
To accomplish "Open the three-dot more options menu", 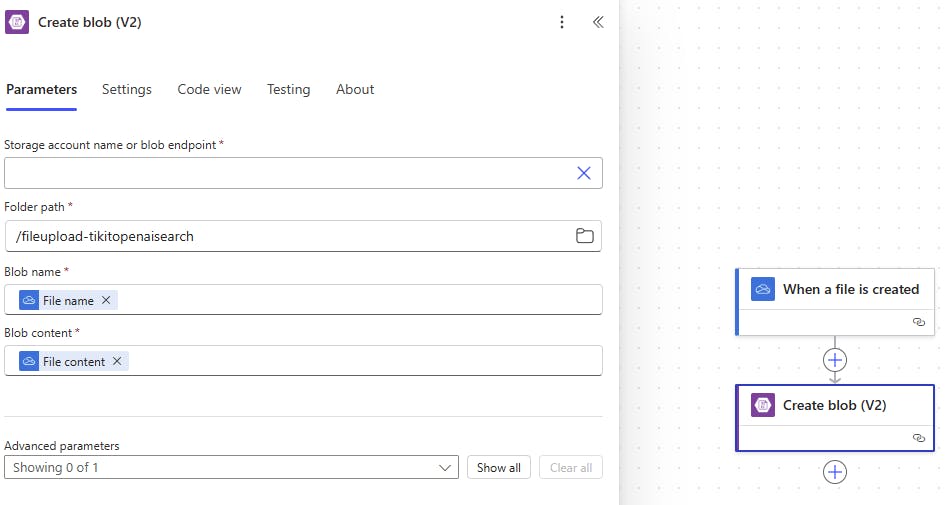I will point(562,22).
